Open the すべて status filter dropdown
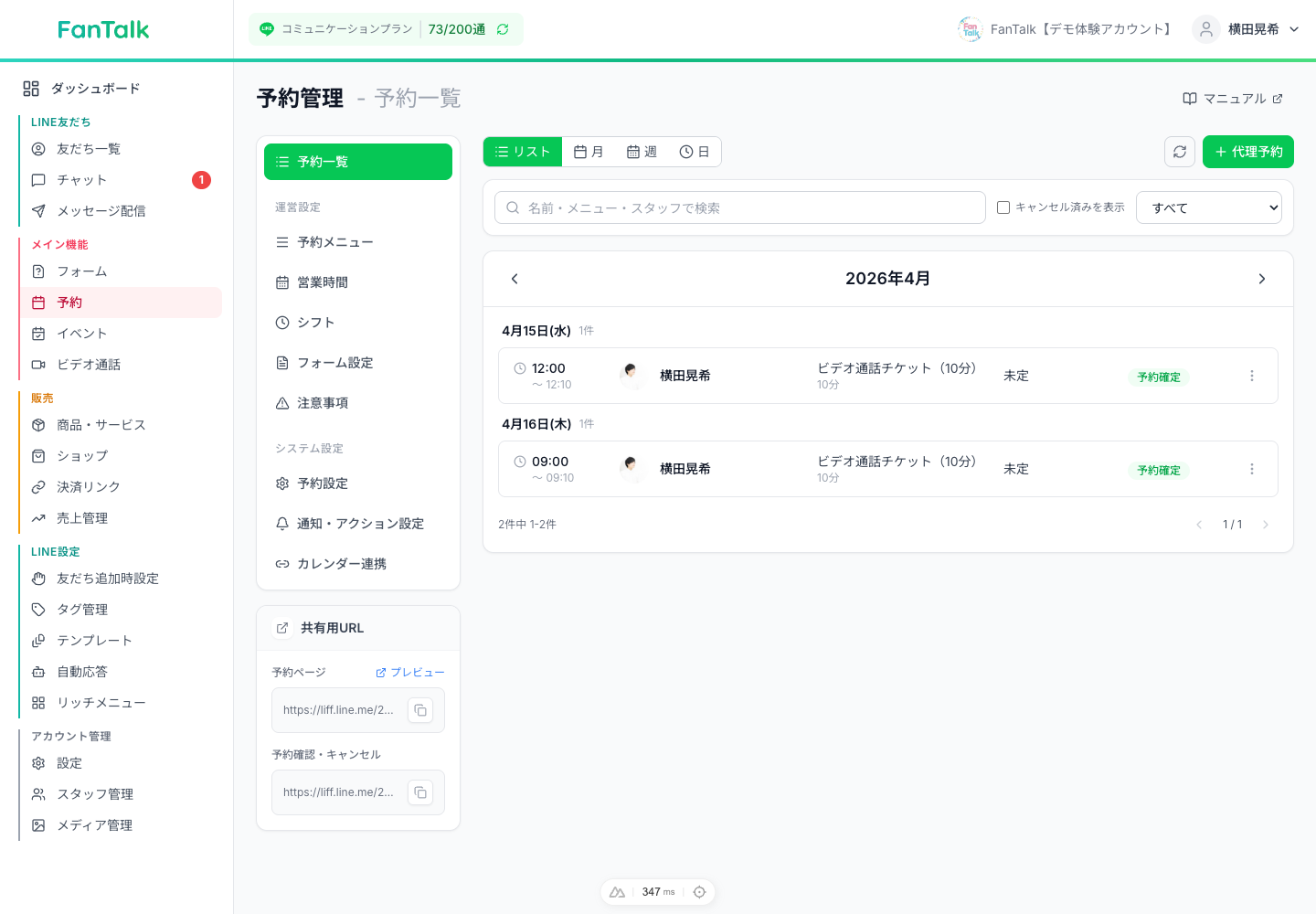 [1209, 207]
